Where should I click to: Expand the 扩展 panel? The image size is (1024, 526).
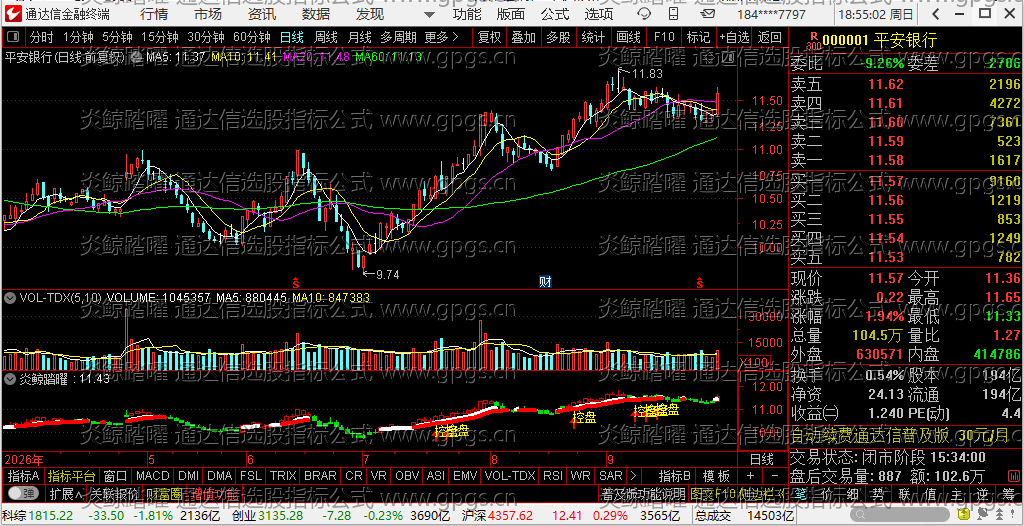pyautogui.click(x=66, y=493)
